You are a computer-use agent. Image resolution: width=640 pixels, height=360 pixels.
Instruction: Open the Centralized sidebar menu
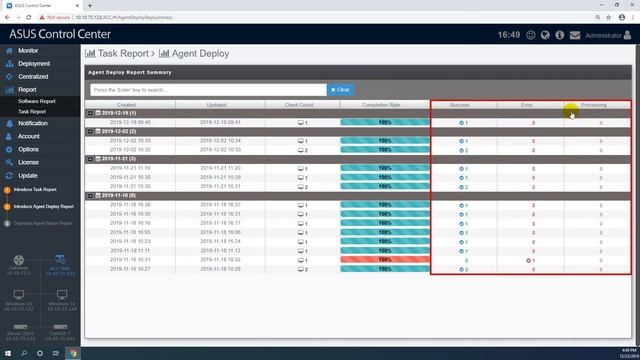(x=33, y=77)
